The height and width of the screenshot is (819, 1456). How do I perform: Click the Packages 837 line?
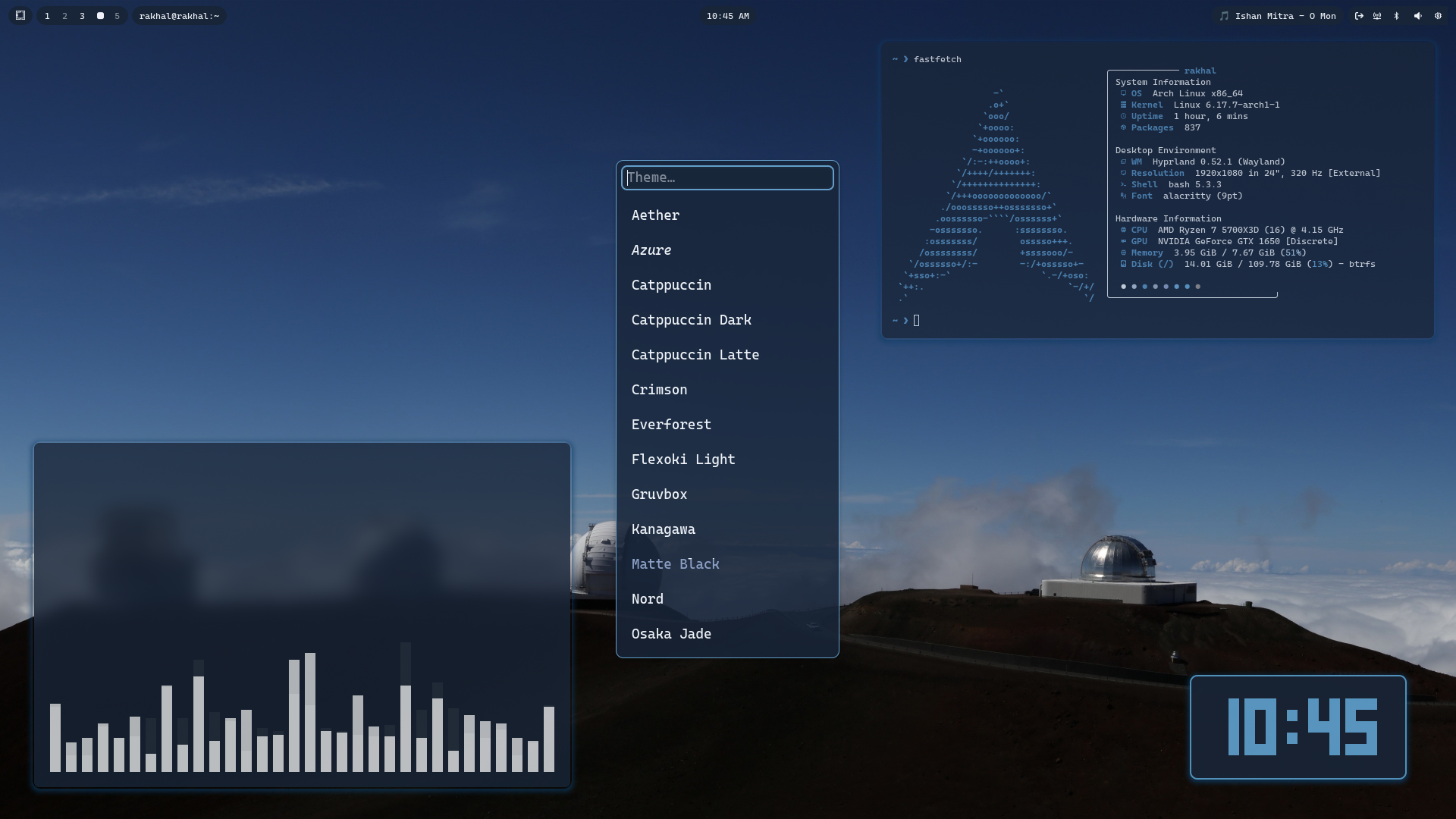[1160, 127]
